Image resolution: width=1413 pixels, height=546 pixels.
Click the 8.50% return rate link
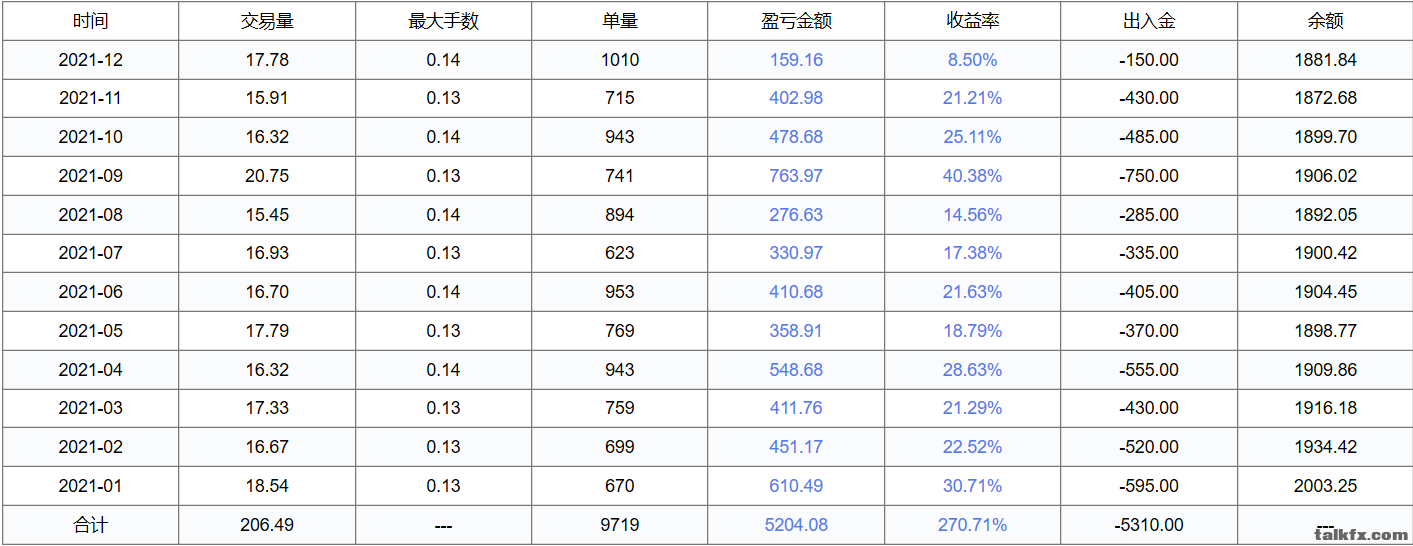973,60
